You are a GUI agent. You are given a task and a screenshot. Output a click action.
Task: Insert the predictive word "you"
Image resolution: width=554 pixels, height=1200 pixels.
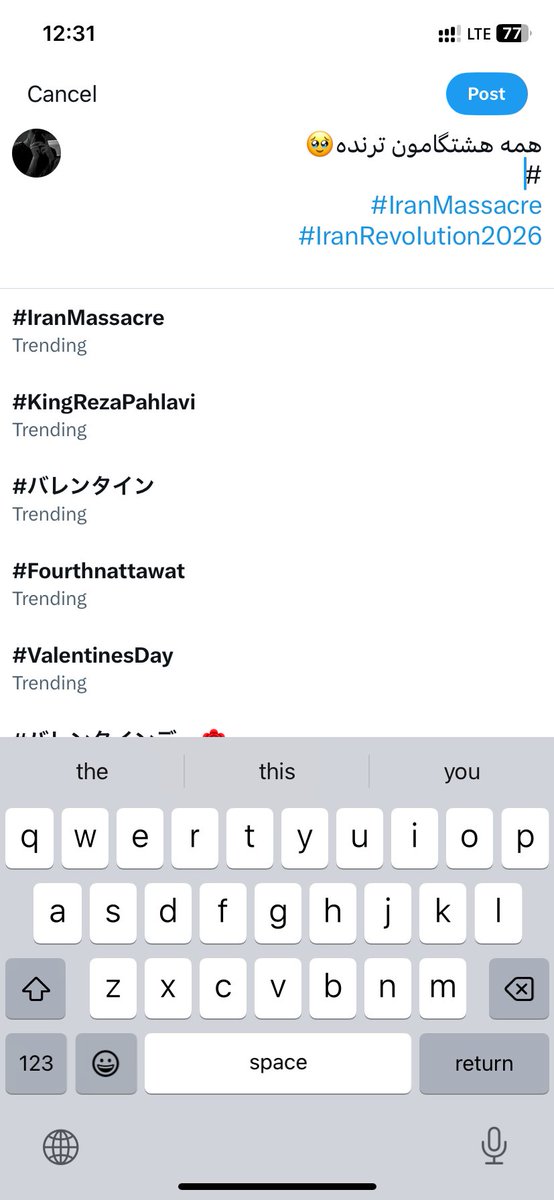click(x=462, y=771)
